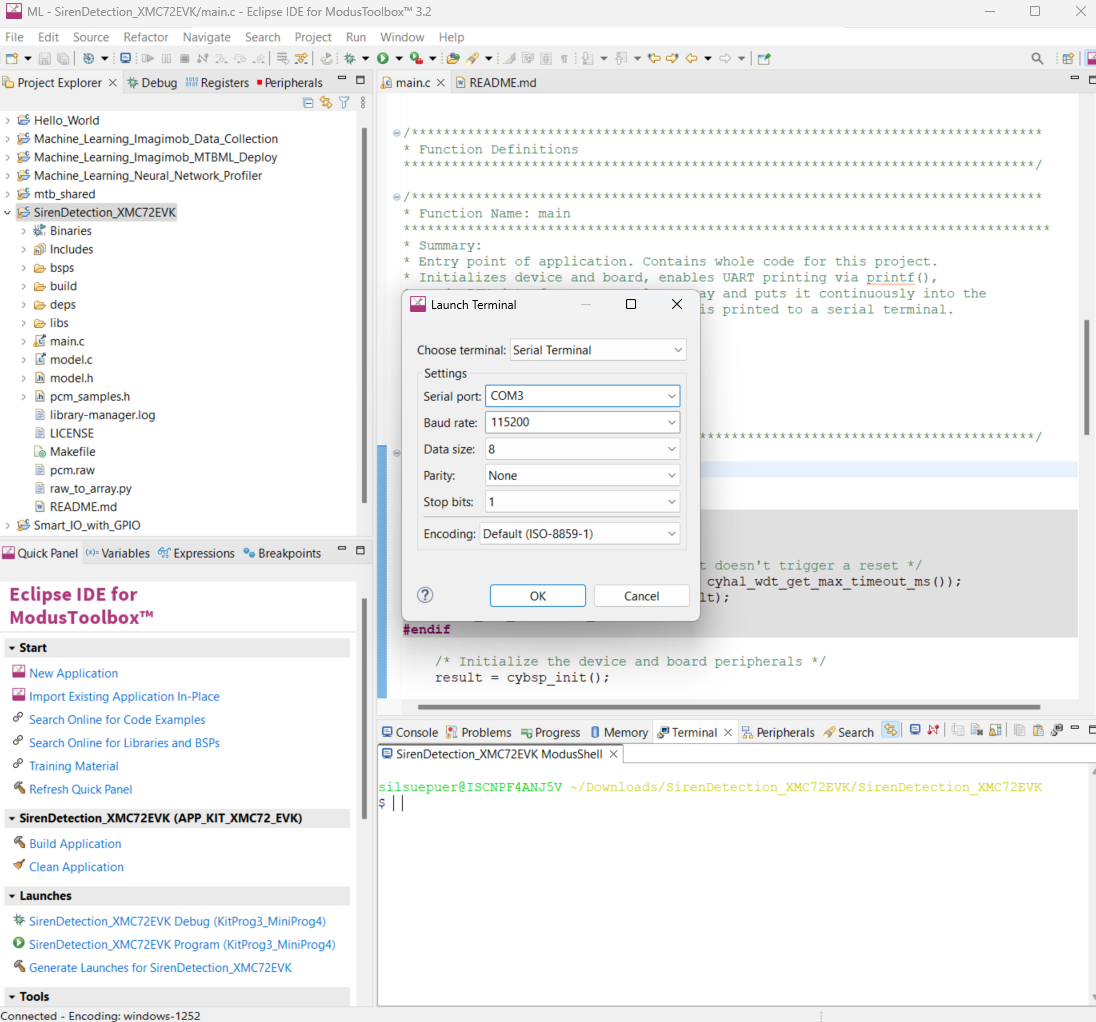Click the External Tools run icon
The height and width of the screenshot is (1022, 1096).
[x=416, y=59]
